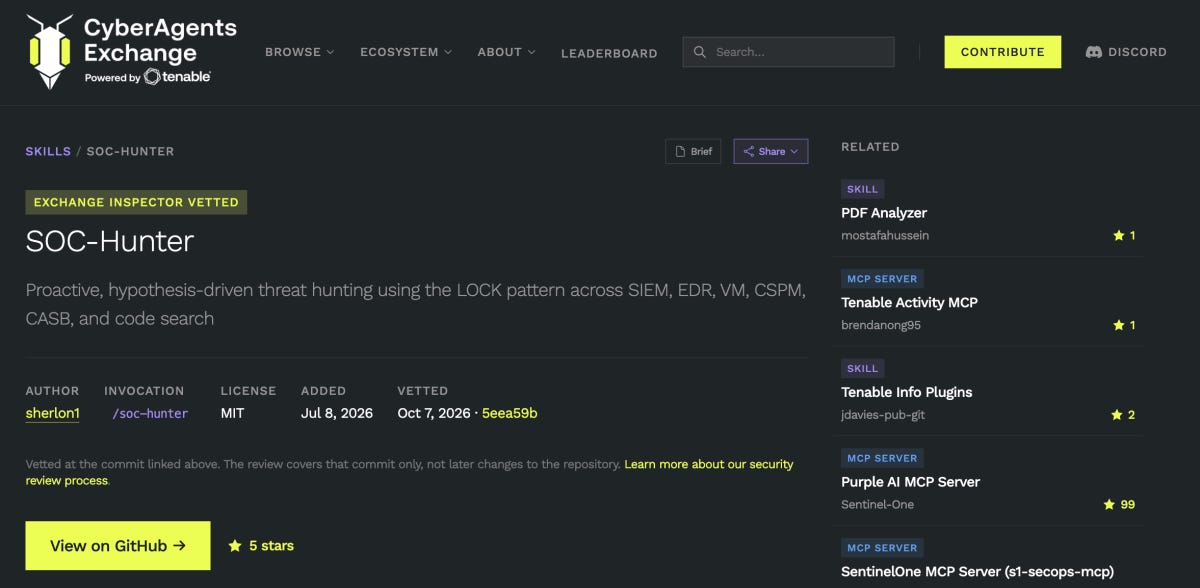Click the /soc-hunter invocation text

point(150,413)
